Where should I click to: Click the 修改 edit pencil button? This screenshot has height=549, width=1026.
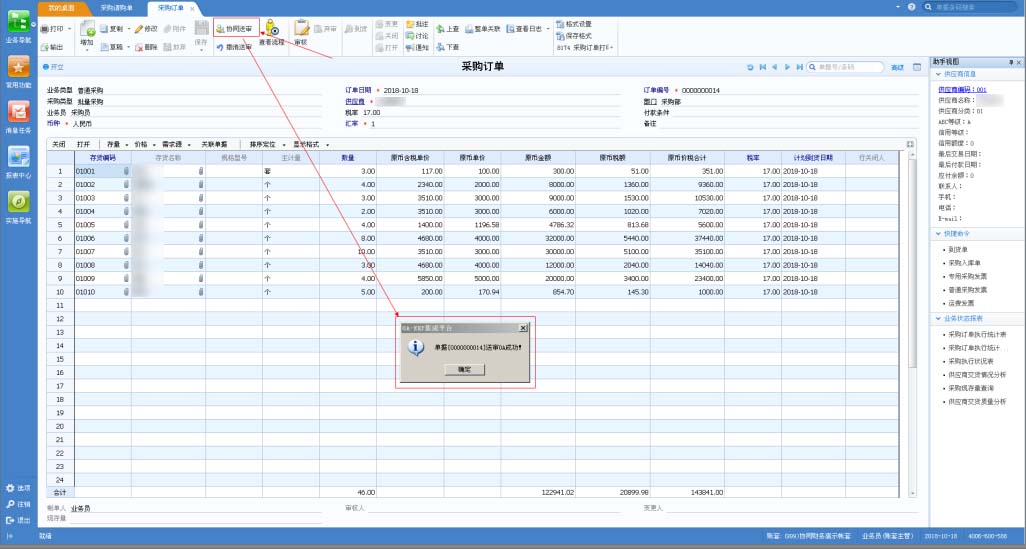147,29
